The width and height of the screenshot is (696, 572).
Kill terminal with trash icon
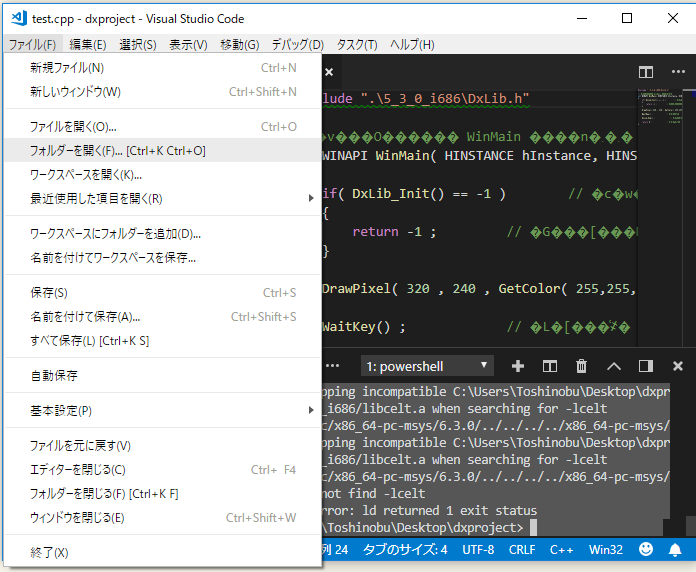pos(581,366)
